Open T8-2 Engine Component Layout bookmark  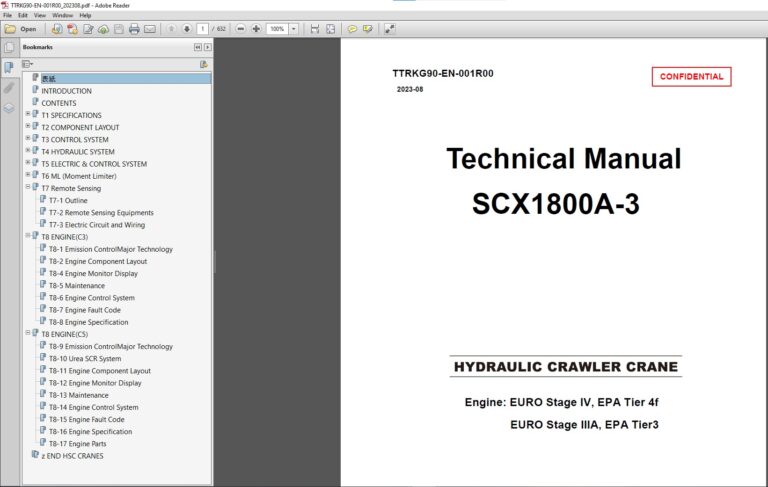click(x=98, y=262)
